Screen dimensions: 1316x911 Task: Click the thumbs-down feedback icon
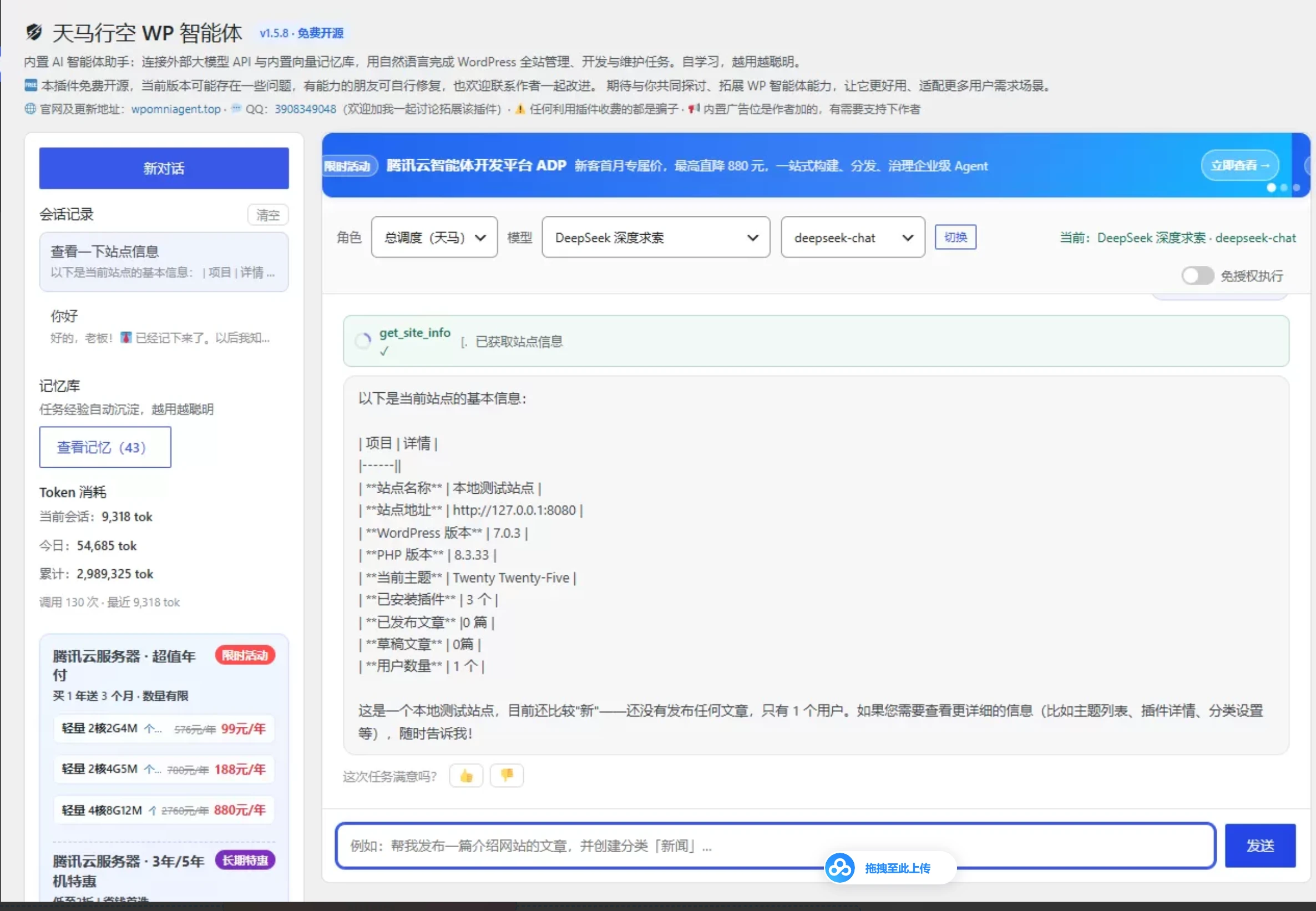click(x=507, y=776)
